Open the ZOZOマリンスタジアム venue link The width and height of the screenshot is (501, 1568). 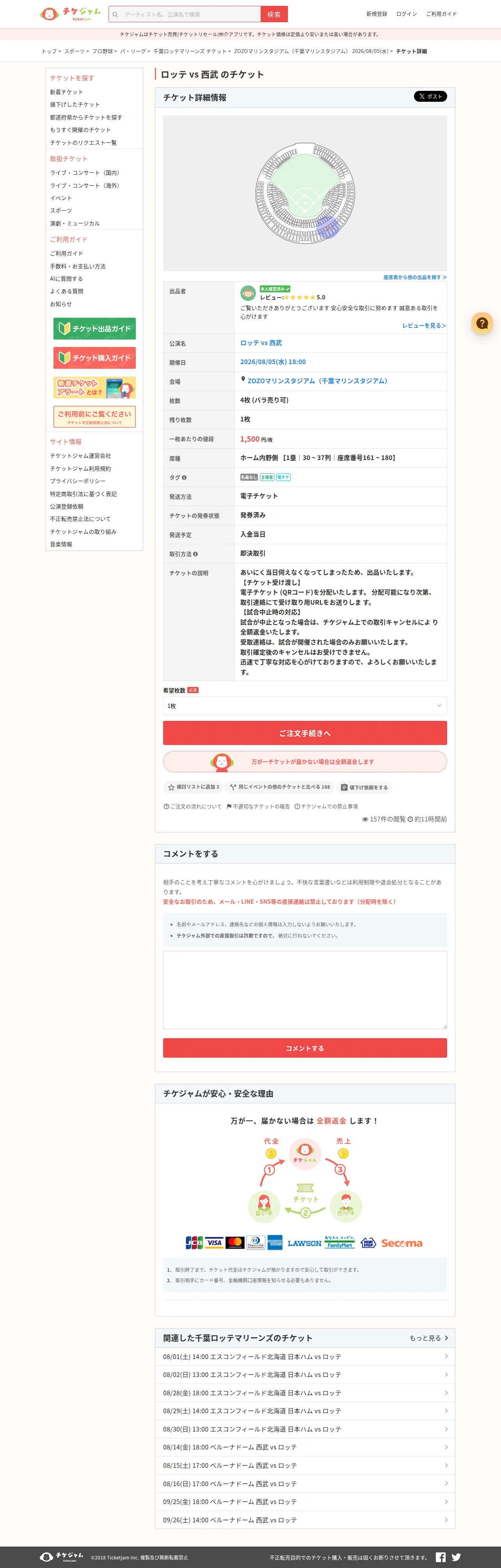point(318,381)
